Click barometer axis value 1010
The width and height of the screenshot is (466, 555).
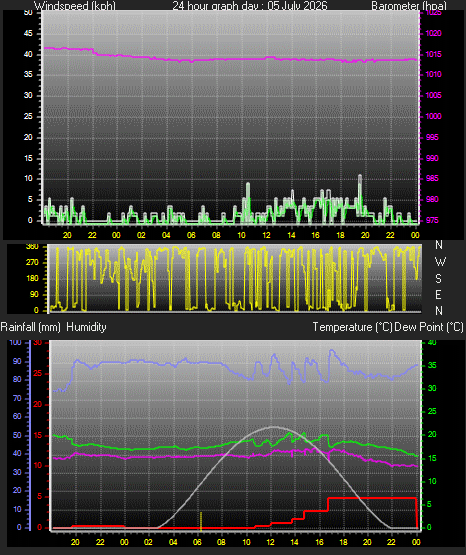click(433, 74)
